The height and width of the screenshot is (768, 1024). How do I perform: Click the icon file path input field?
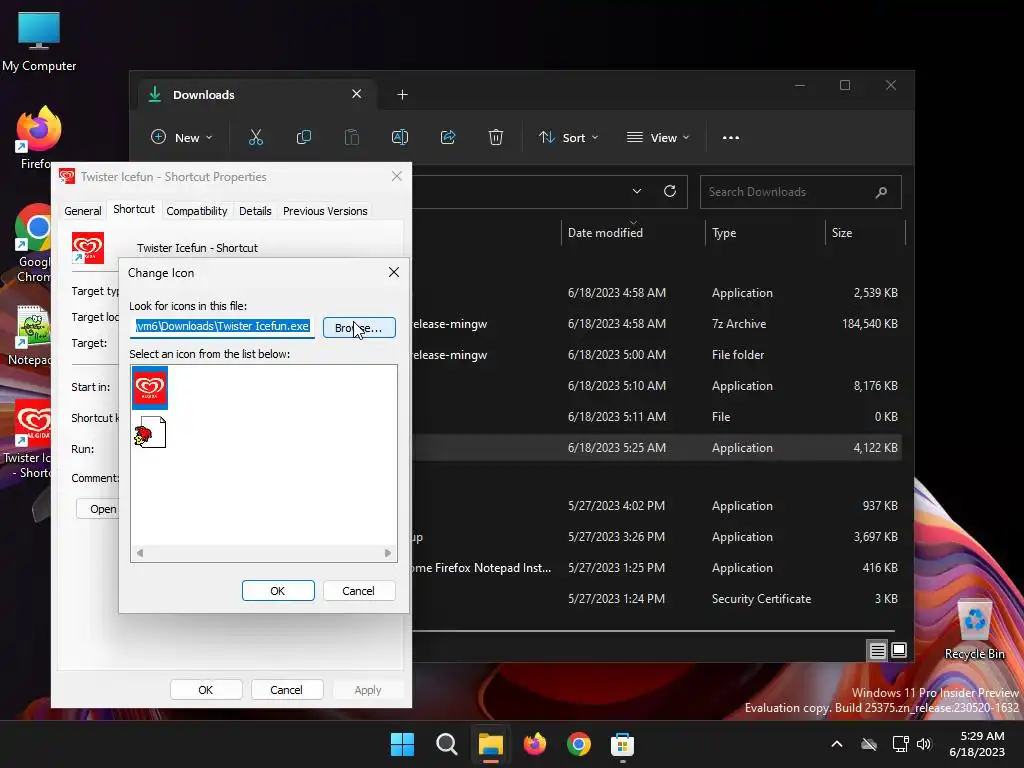click(x=222, y=327)
